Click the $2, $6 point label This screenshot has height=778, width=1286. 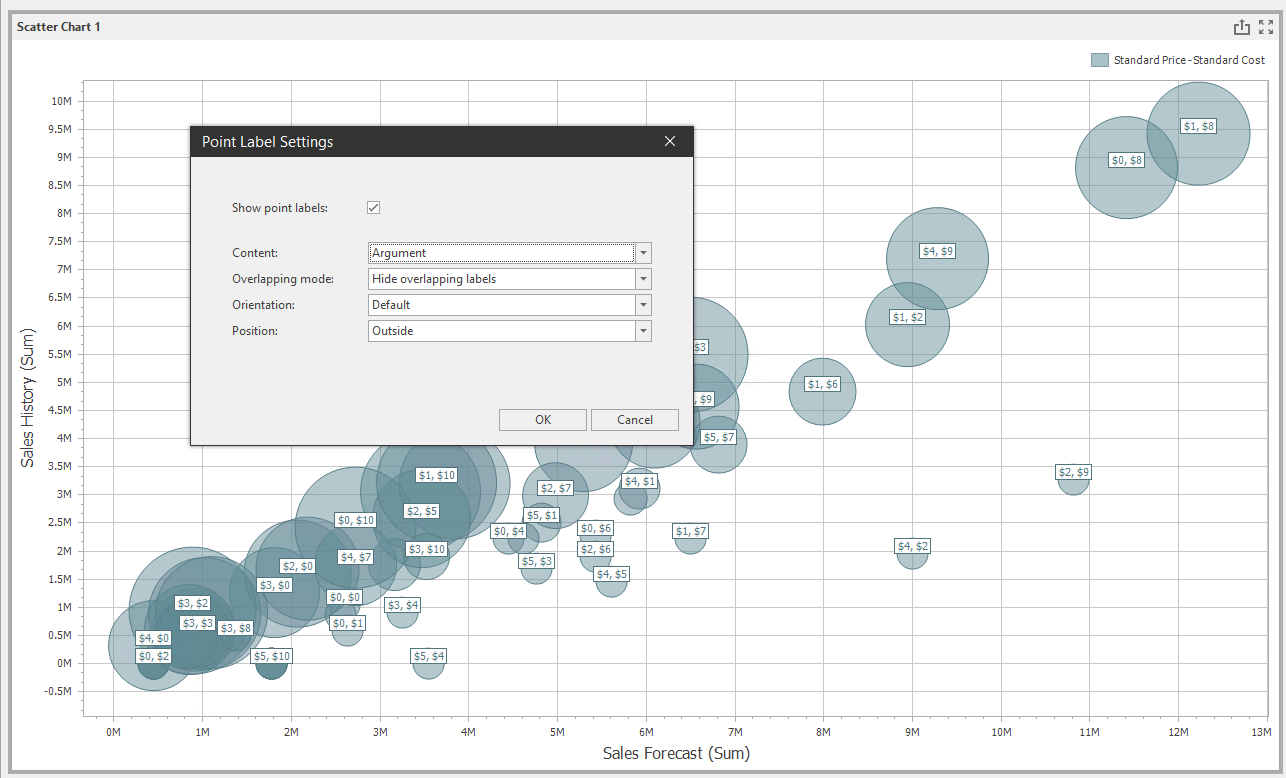pyautogui.click(x=596, y=549)
